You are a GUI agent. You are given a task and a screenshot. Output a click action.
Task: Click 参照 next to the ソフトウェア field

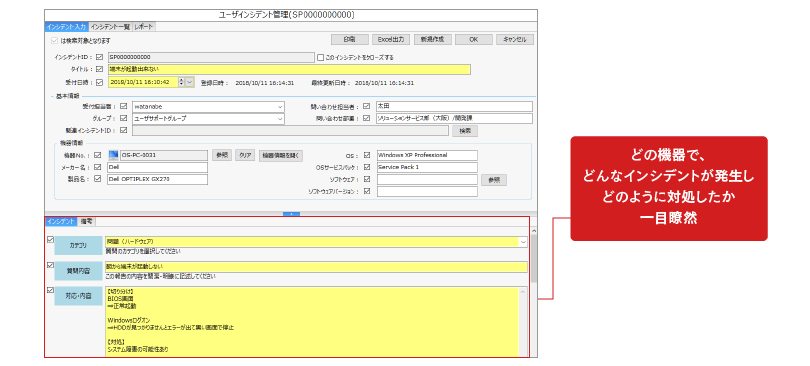point(494,180)
